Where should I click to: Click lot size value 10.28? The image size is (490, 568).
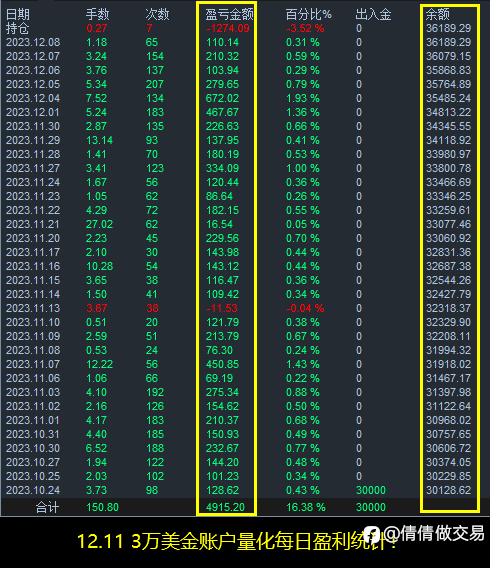click(100, 267)
